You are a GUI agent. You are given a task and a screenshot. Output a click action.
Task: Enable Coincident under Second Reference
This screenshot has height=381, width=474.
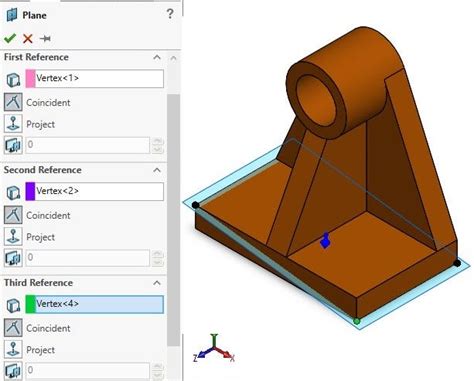coord(13,215)
